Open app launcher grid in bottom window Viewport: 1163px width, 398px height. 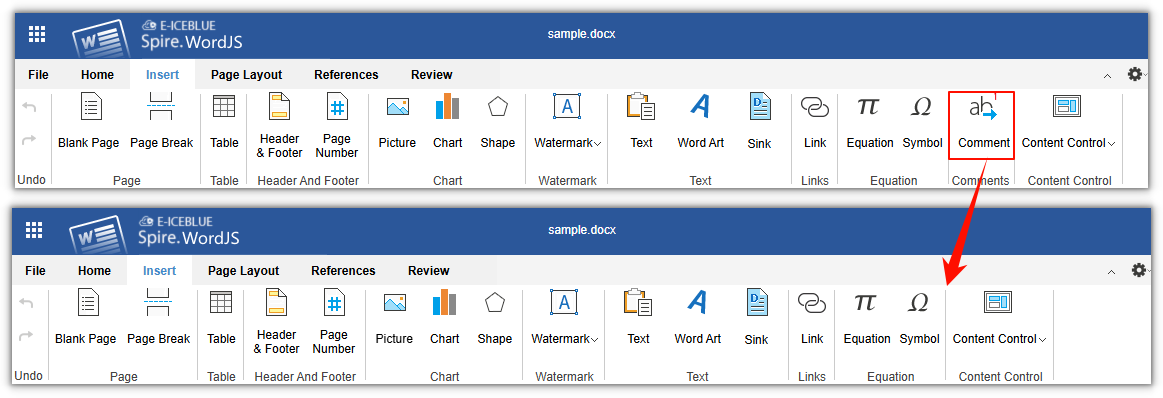pyautogui.click(x=34, y=230)
